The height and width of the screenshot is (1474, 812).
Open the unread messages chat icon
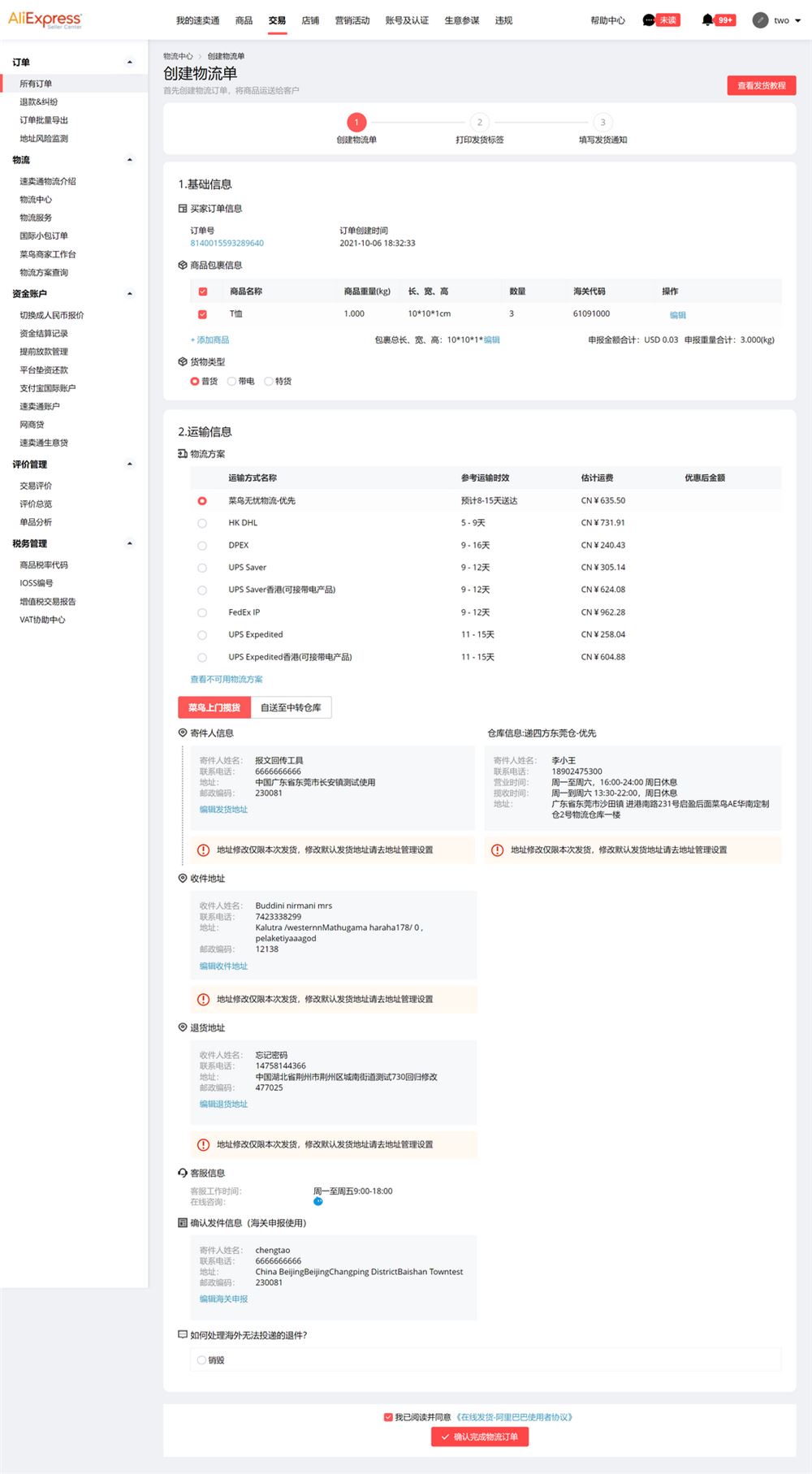648,20
